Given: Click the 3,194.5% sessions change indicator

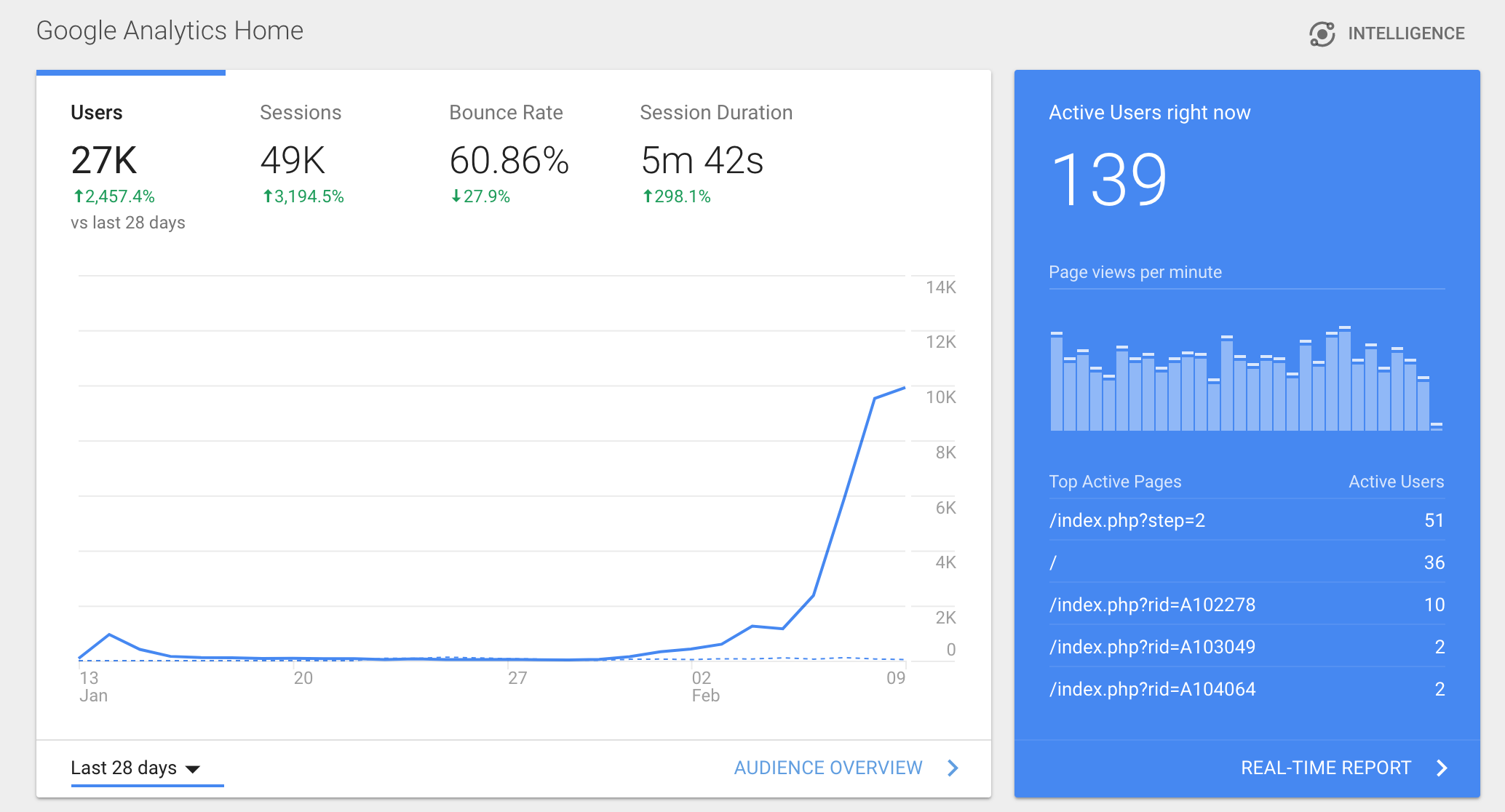Looking at the screenshot, I should 303,196.
